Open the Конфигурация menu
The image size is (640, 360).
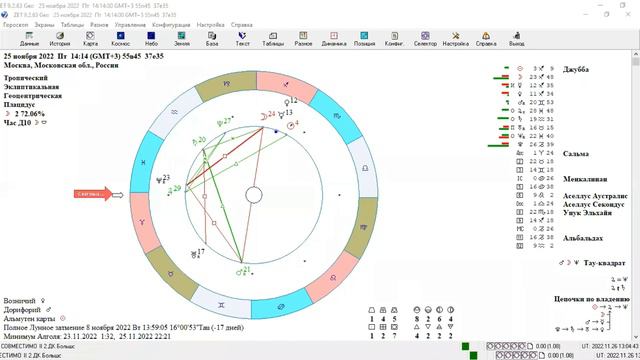pos(171,25)
